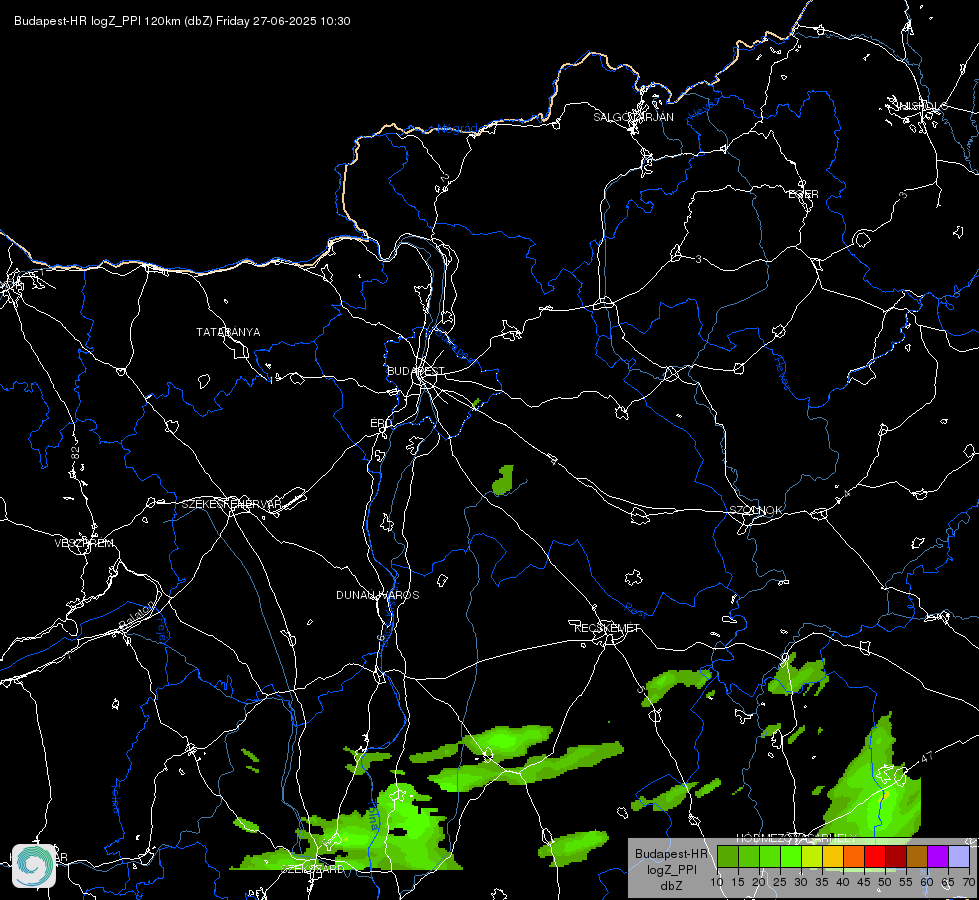This screenshot has height=900, width=979.
Task: Pick the 55-60 dBZ brown swatch
Action: coord(917,856)
